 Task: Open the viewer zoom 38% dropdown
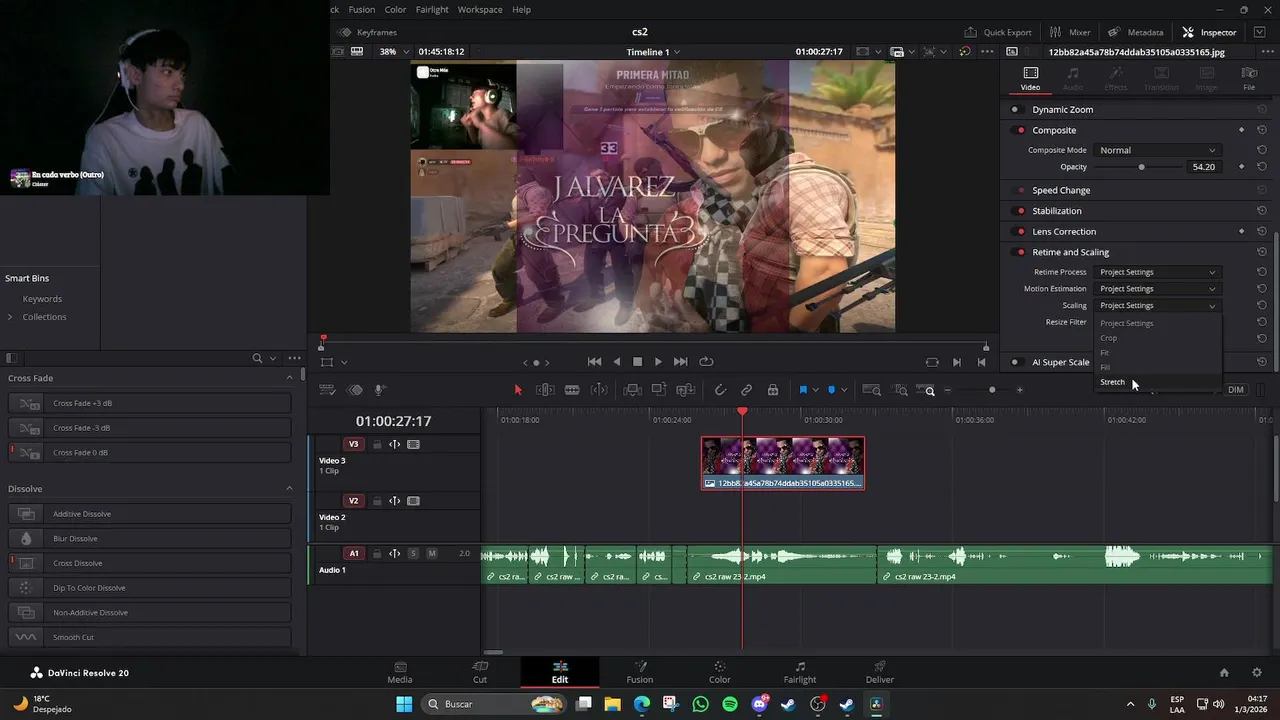click(x=395, y=51)
